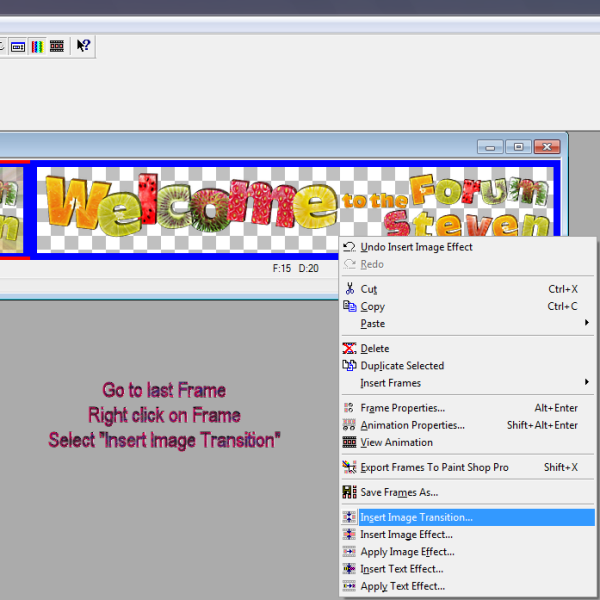Viewport: 600px width, 600px height.
Task: Expand the Insert Frames submenu
Action: coord(468,383)
